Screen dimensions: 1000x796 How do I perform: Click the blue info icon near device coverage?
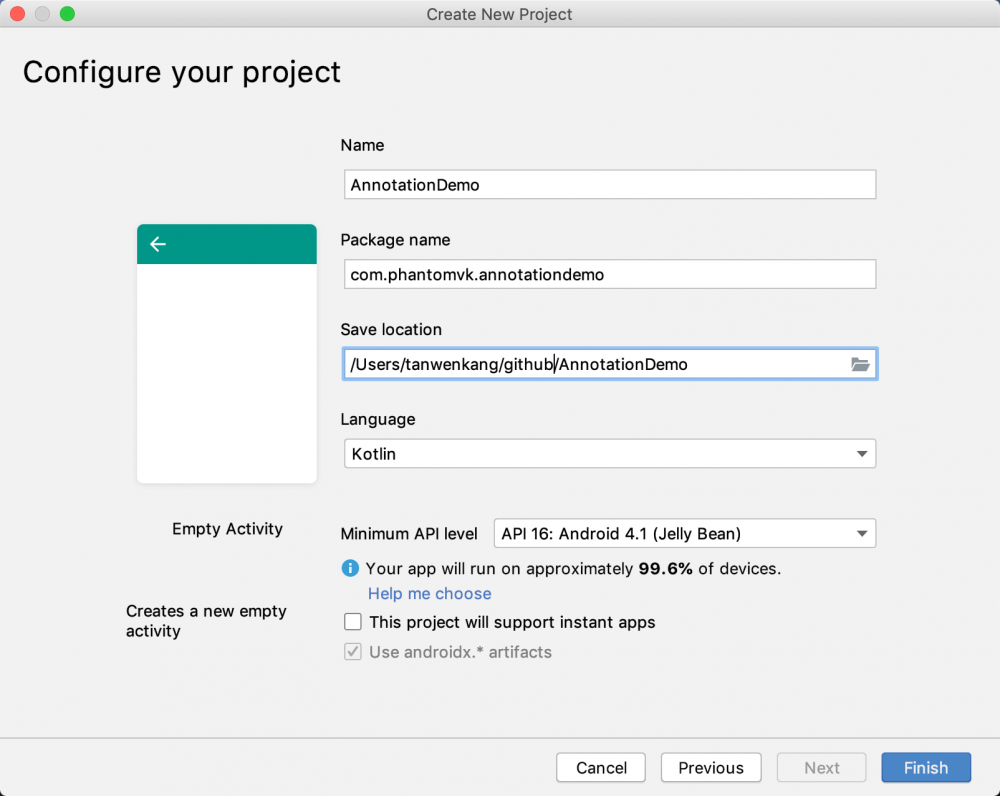tap(350, 568)
